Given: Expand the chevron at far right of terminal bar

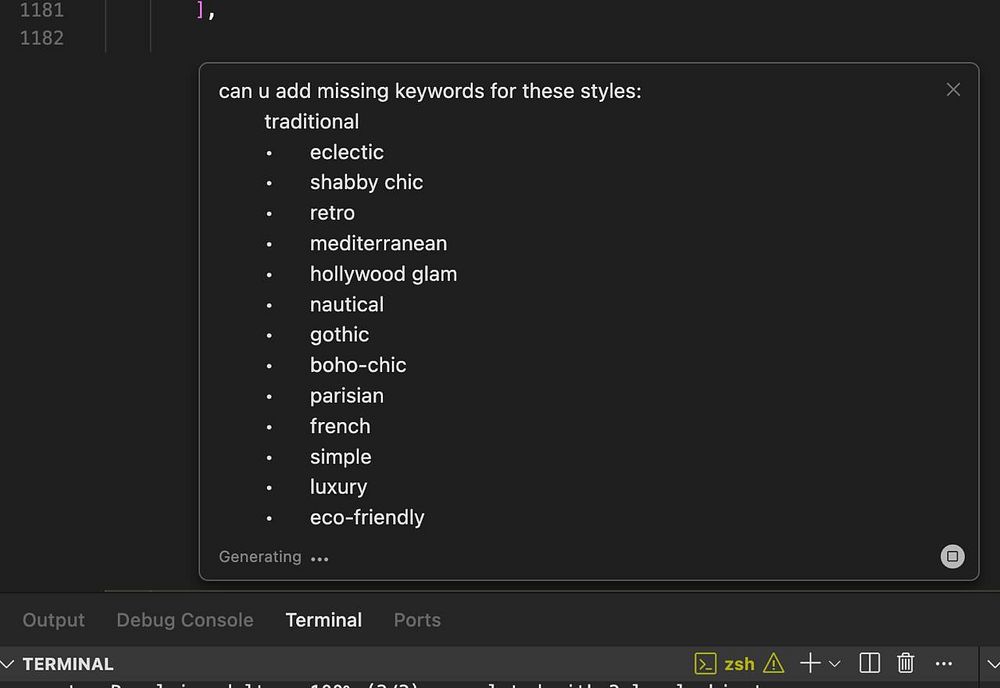Looking at the screenshot, I should coord(992,663).
